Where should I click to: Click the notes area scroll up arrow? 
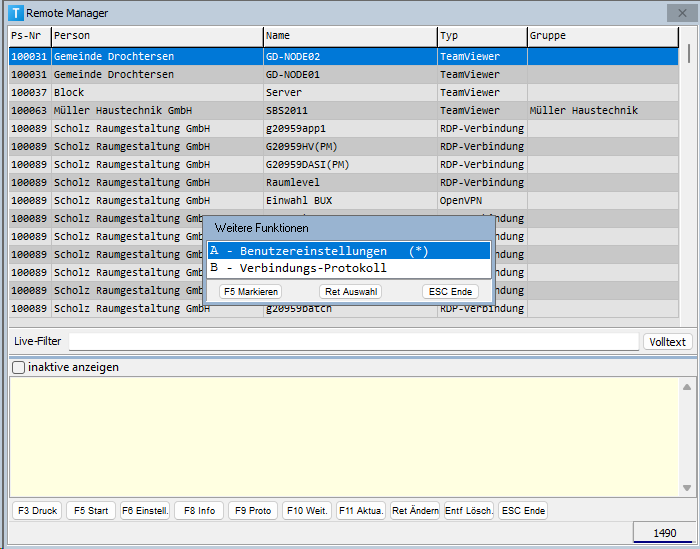687,387
